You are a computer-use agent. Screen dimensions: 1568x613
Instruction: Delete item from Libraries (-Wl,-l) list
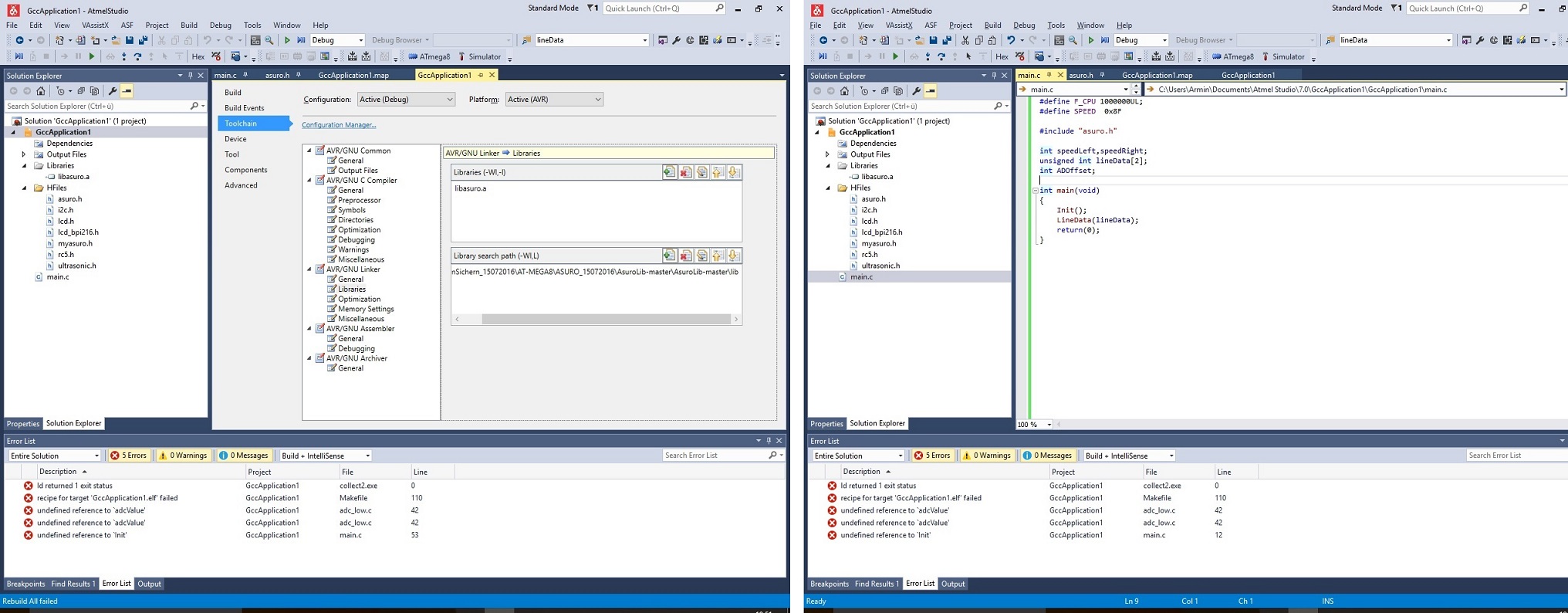685,172
